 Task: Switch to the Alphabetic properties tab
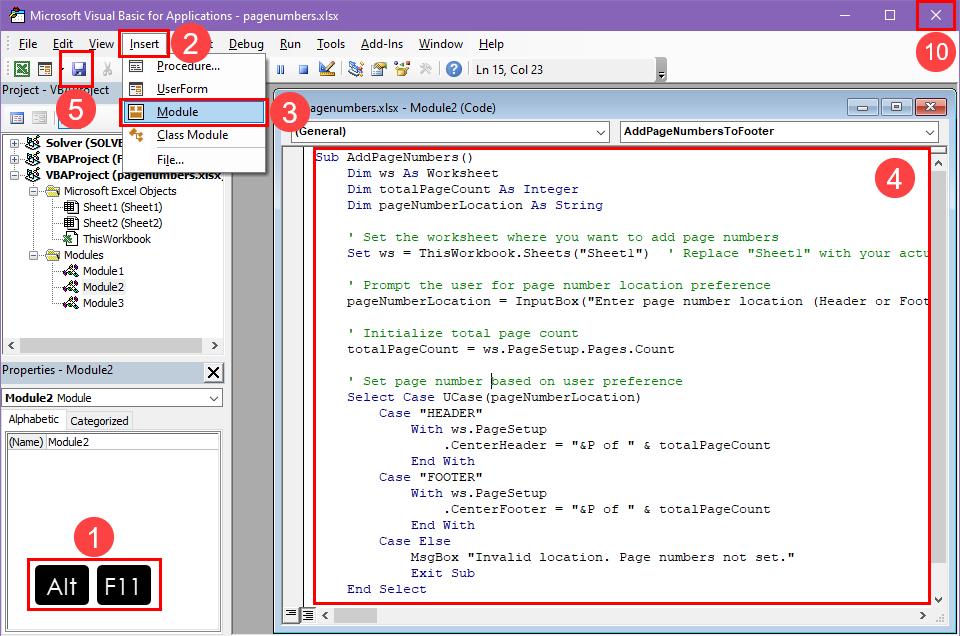tap(34, 419)
